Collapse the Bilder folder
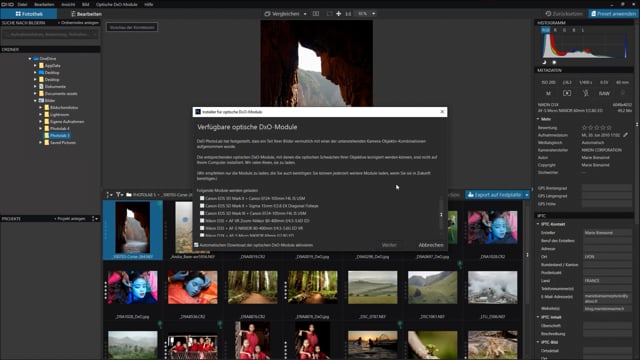This screenshot has height=360, width=640. coord(35,100)
